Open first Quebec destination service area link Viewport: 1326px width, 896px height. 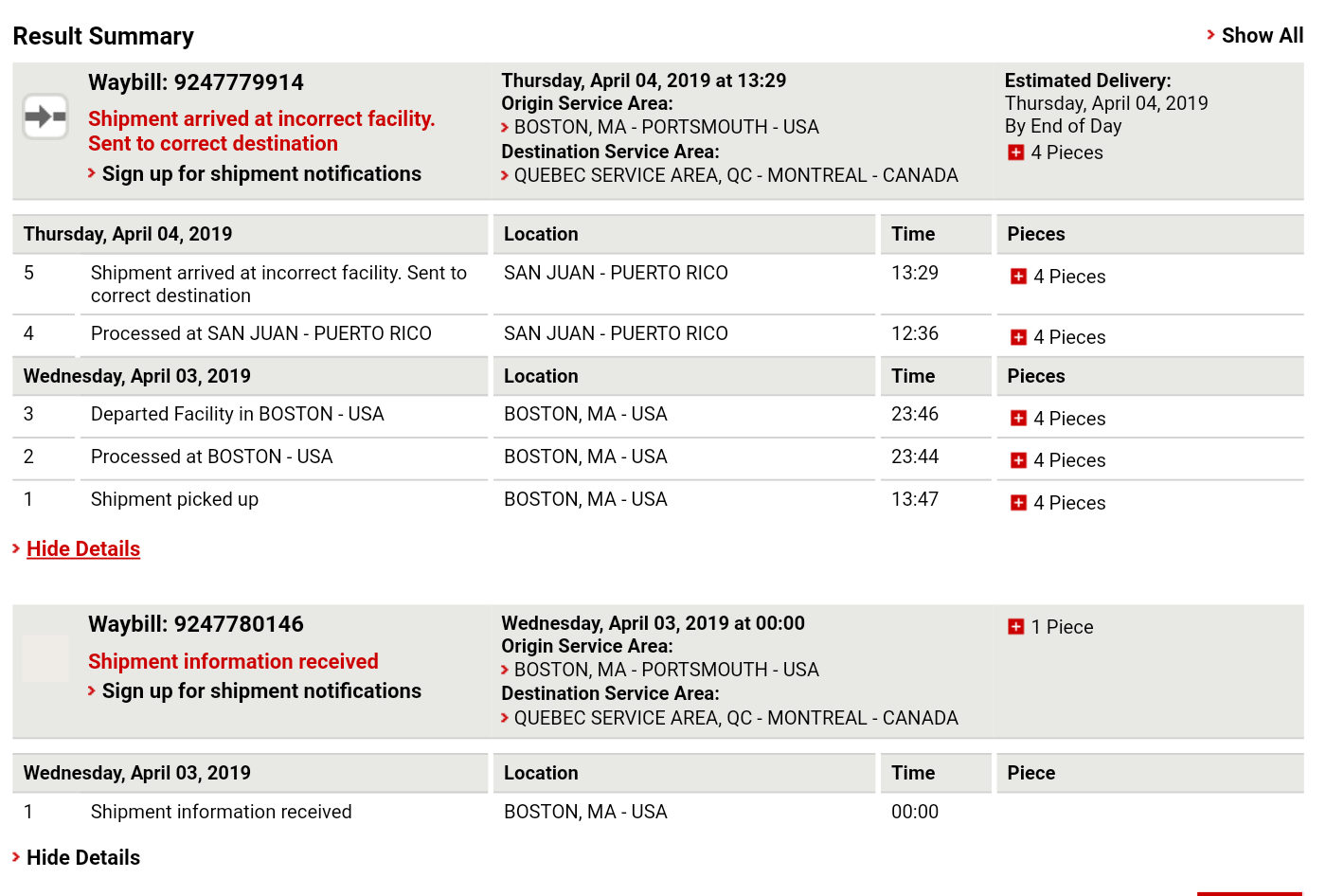click(x=736, y=175)
